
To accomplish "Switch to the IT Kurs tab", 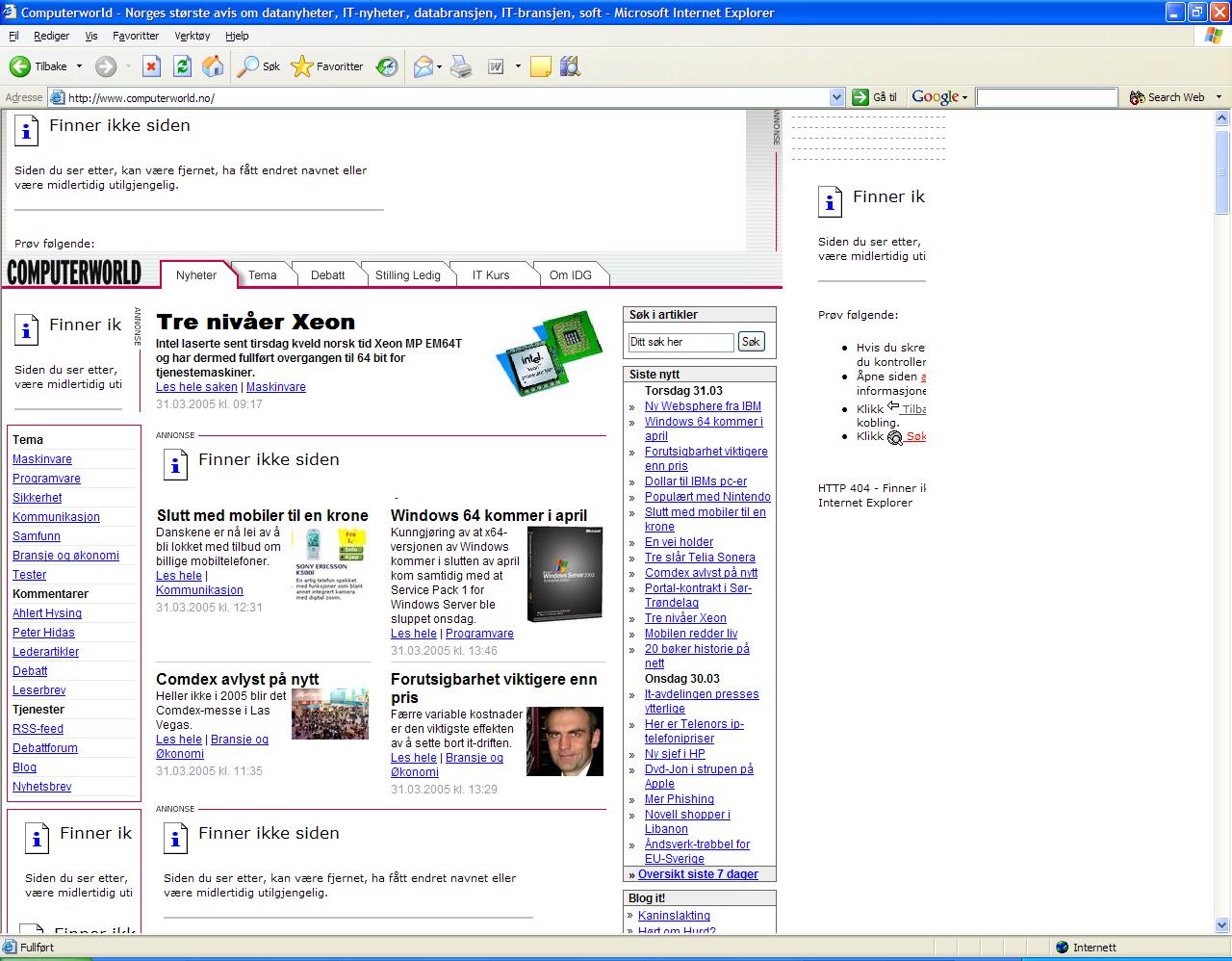I will coord(491,275).
